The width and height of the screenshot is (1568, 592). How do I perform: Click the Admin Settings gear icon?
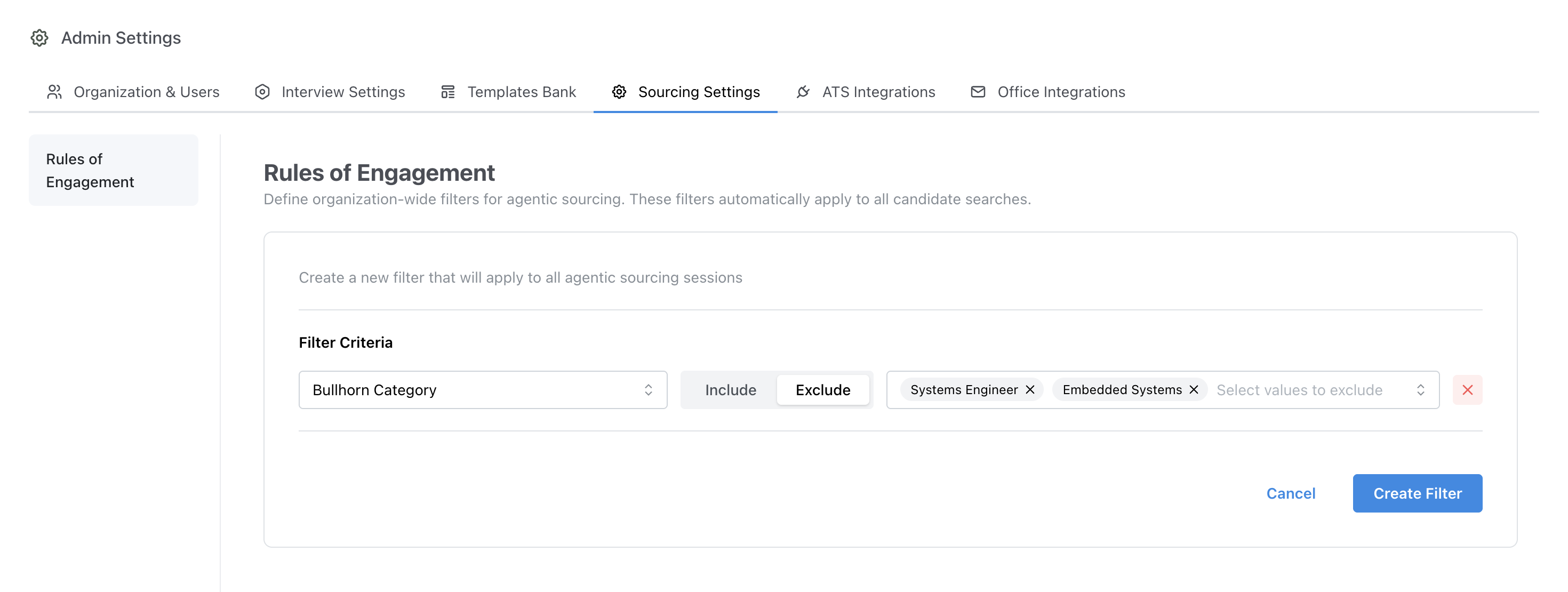[x=39, y=38]
